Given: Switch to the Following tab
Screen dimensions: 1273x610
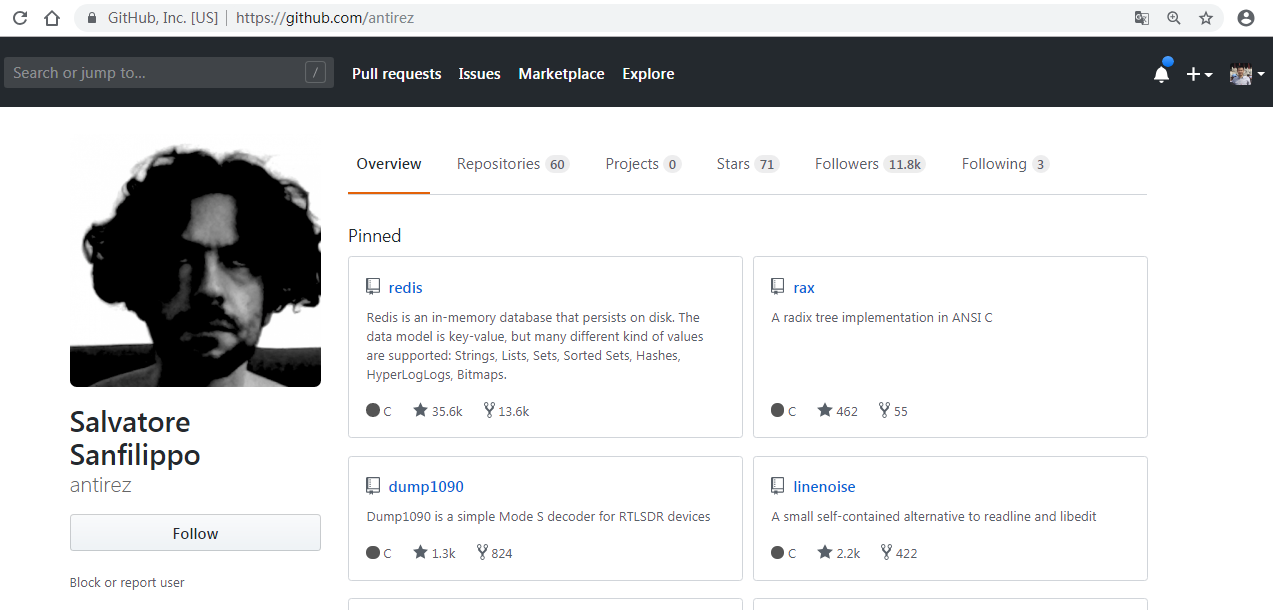Looking at the screenshot, I should 1005,164.
